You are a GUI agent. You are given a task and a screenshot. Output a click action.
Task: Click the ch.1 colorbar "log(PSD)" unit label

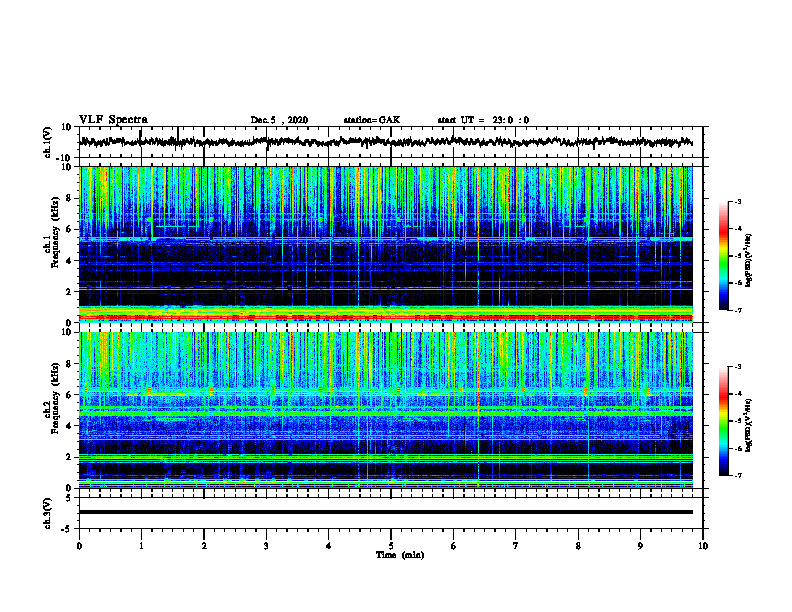749,261
